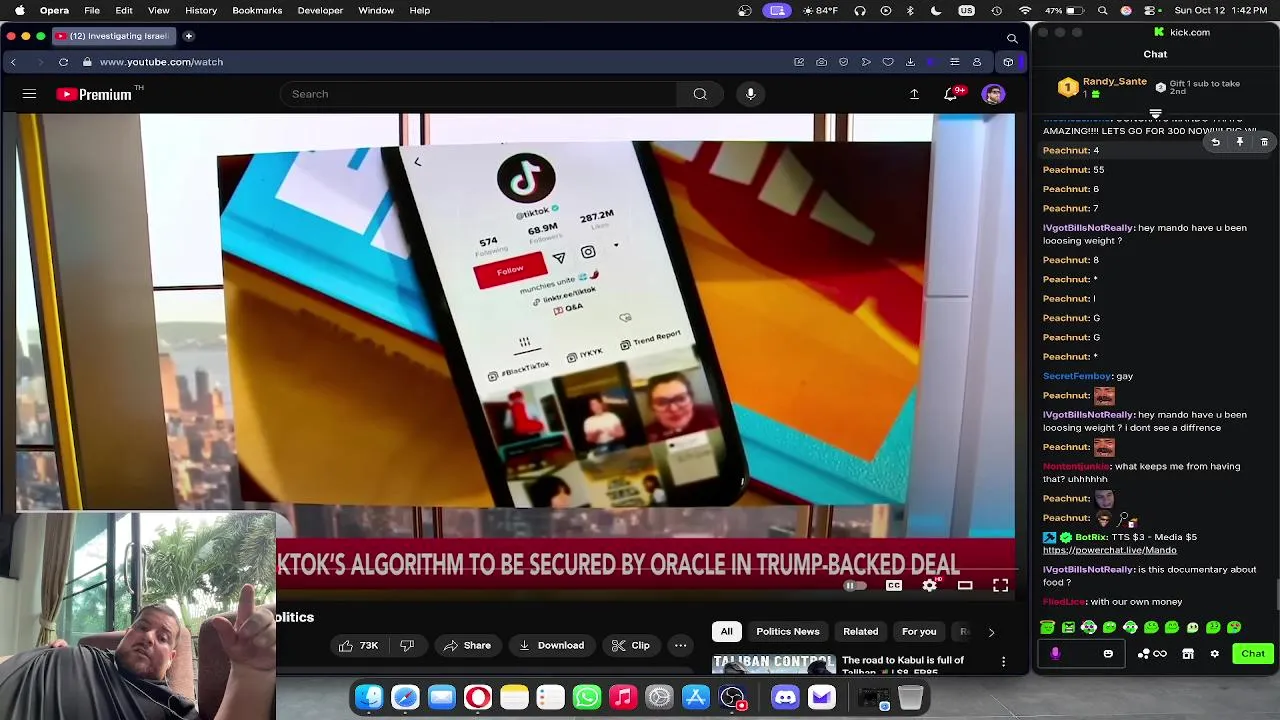Select the All filter chip
Image resolution: width=1280 pixels, height=720 pixels.
(727, 632)
